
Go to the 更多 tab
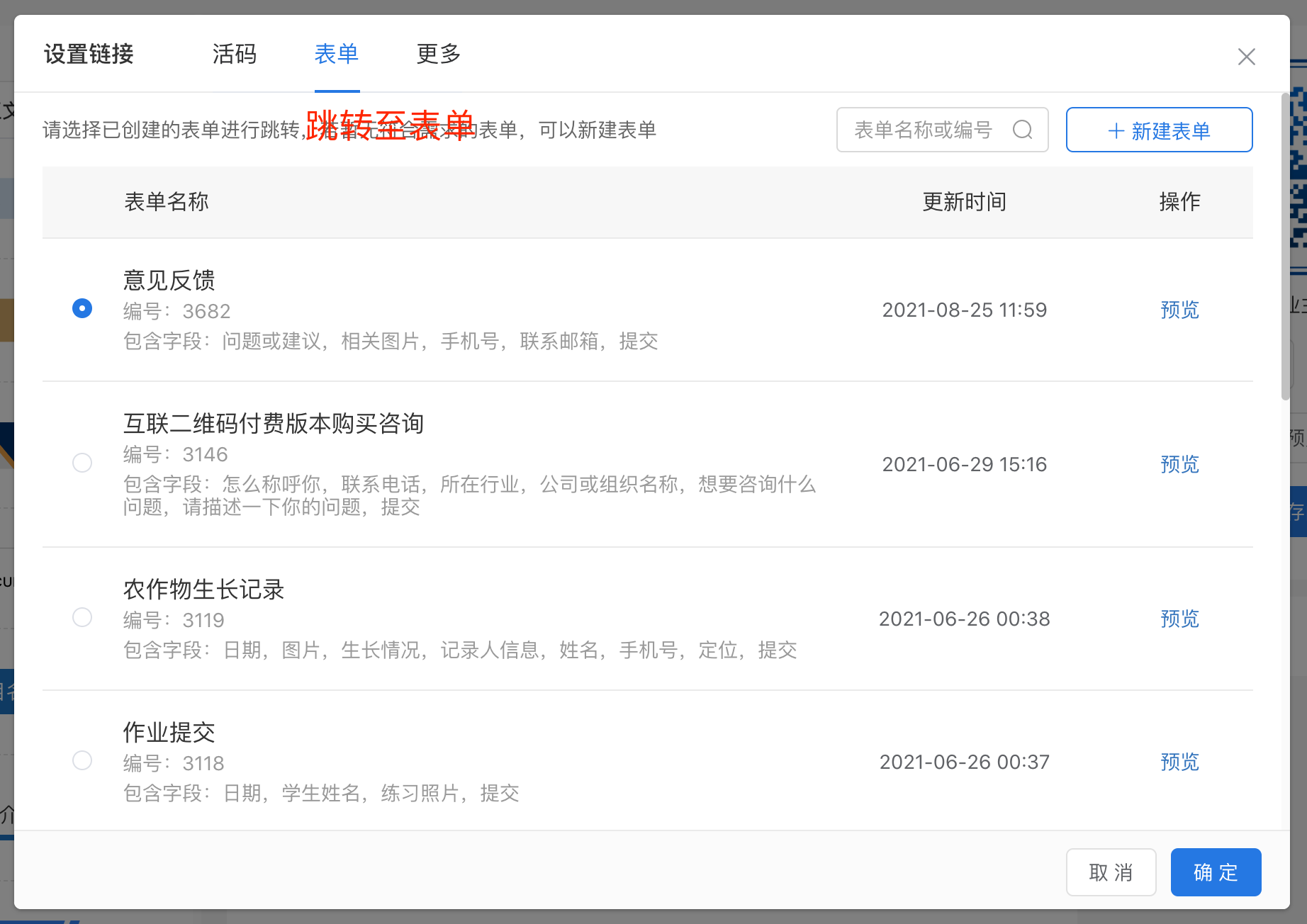pyautogui.click(x=439, y=54)
